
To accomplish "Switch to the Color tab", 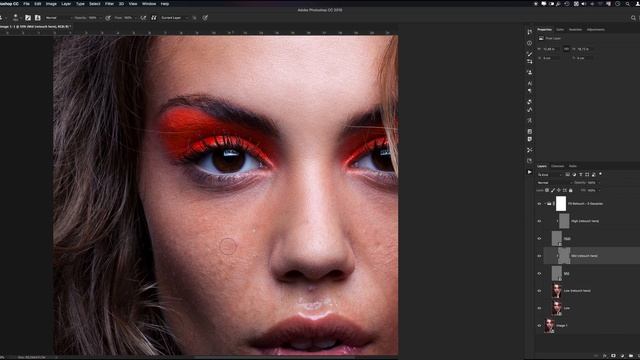I will point(560,29).
